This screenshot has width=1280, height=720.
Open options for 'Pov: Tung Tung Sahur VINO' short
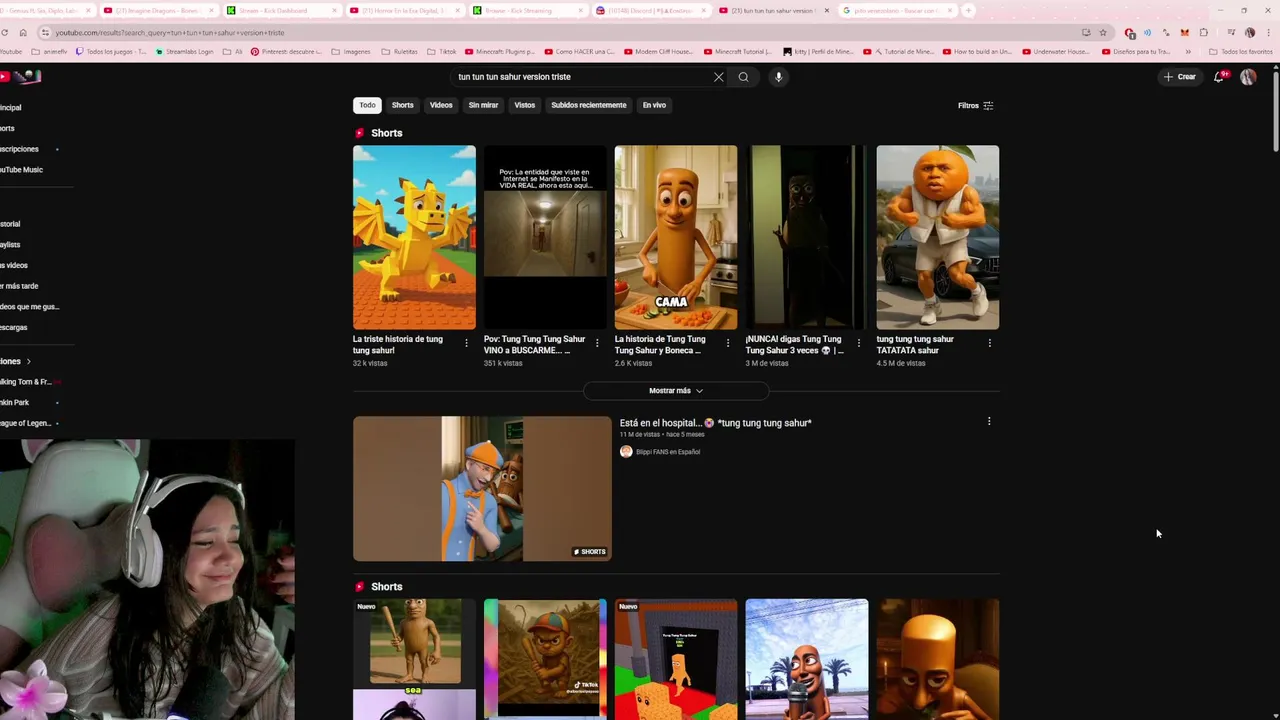597,343
